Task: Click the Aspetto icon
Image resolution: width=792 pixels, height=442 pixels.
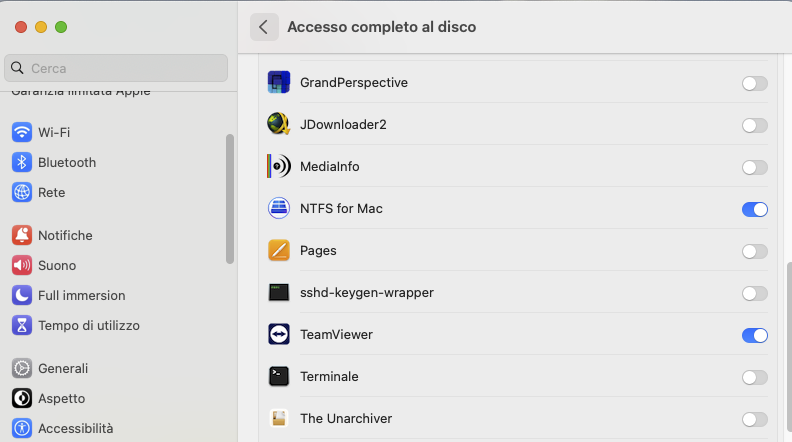Action: tap(22, 399)
